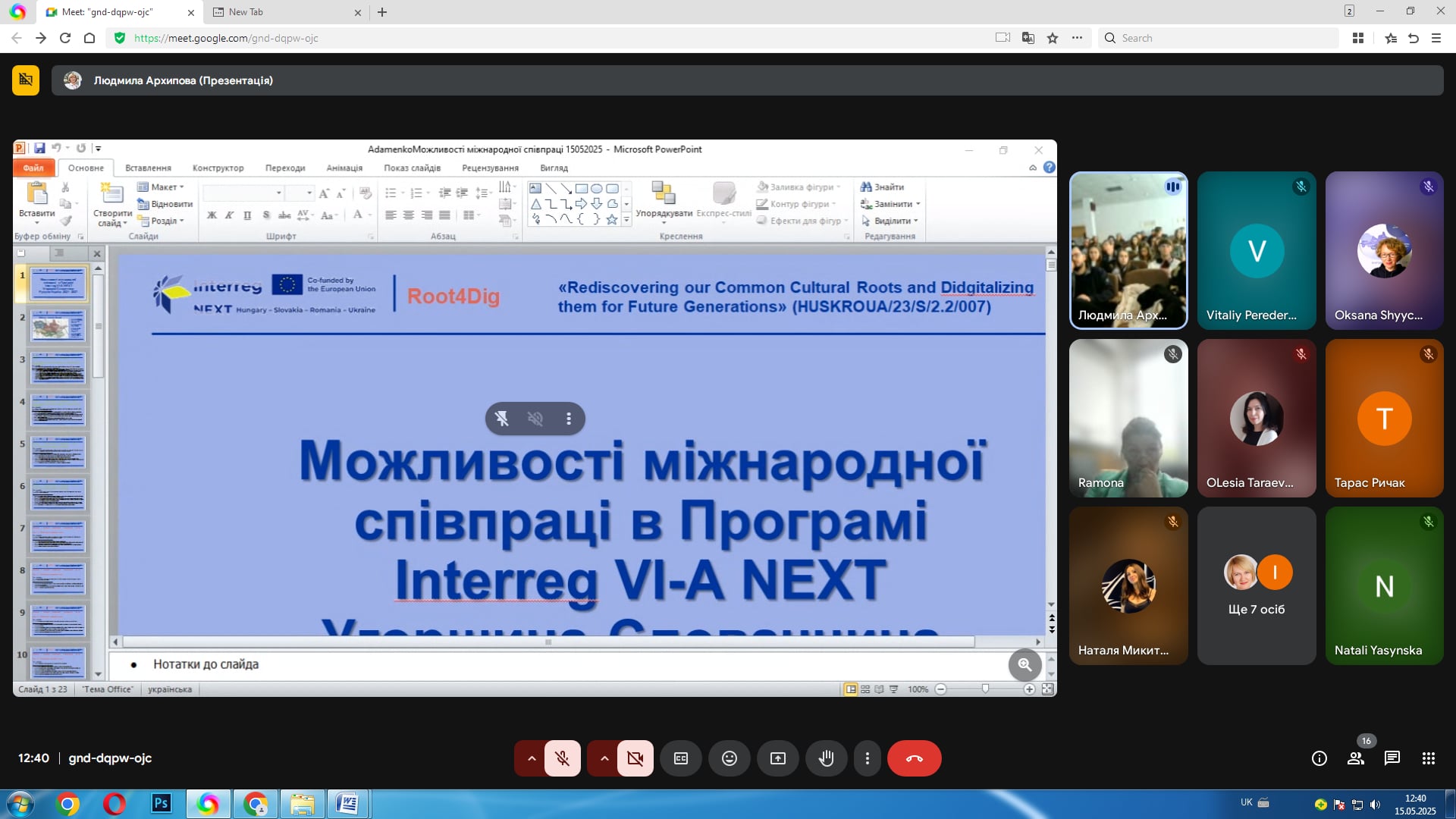This screenshot has height=819, width=1456.
Task: Open more options in Meet controls
Action: tap(868, 758)
